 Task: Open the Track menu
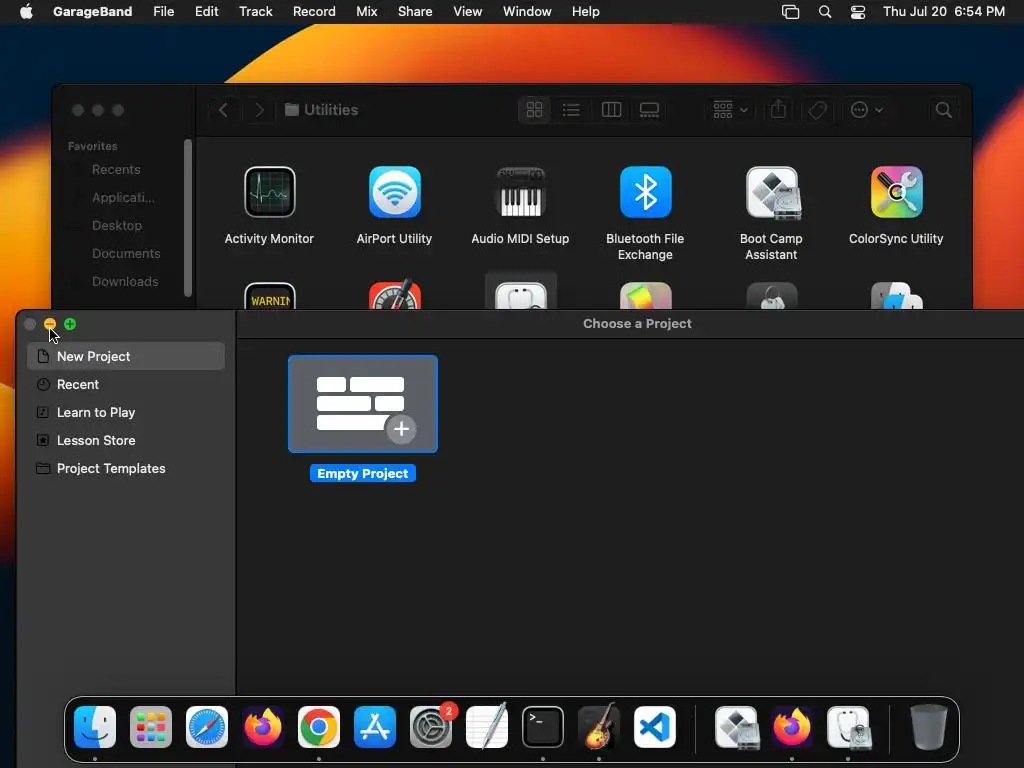[255, 12]
